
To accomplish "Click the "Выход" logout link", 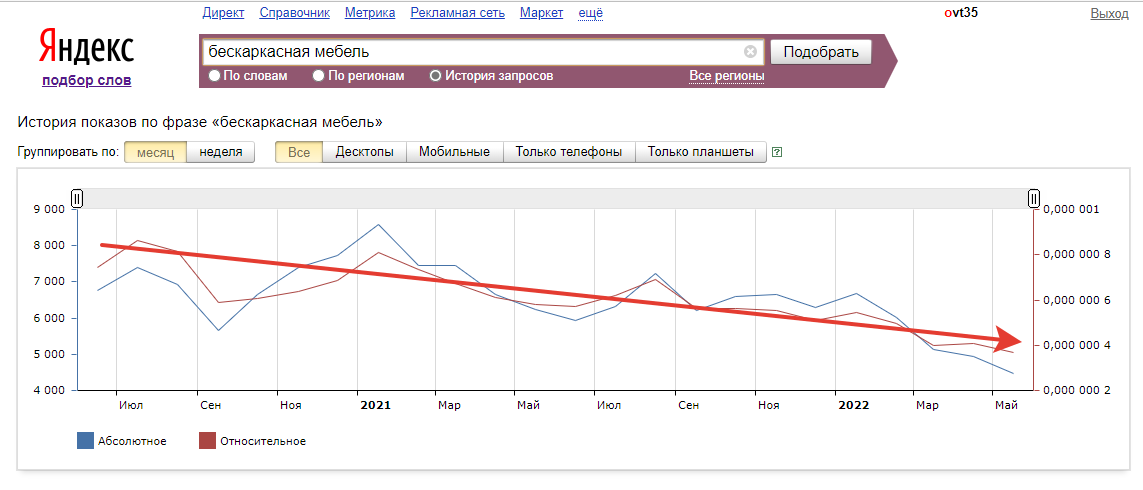I will tap(1109, 13).
